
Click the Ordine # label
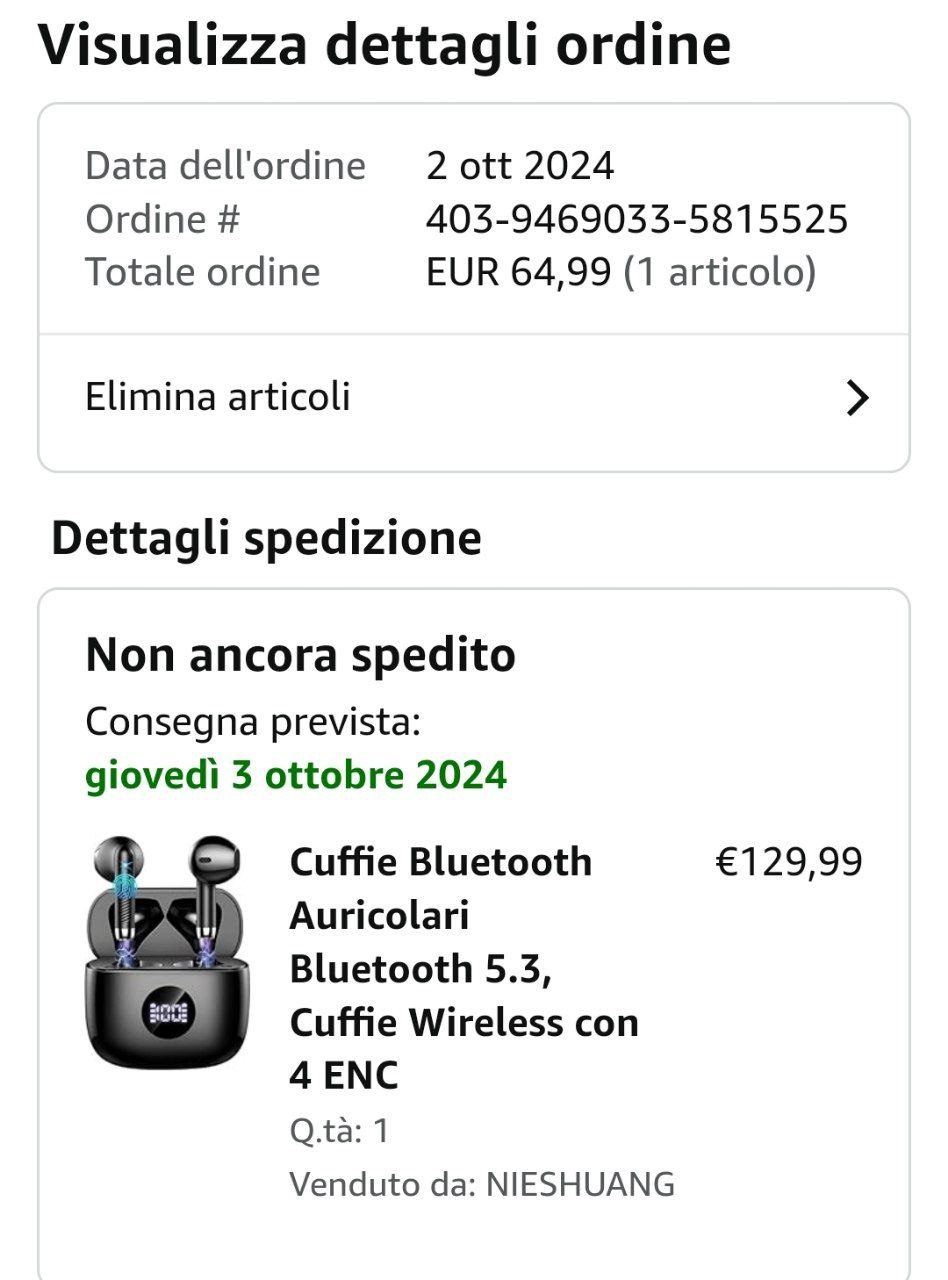click(x=162, y=219)
